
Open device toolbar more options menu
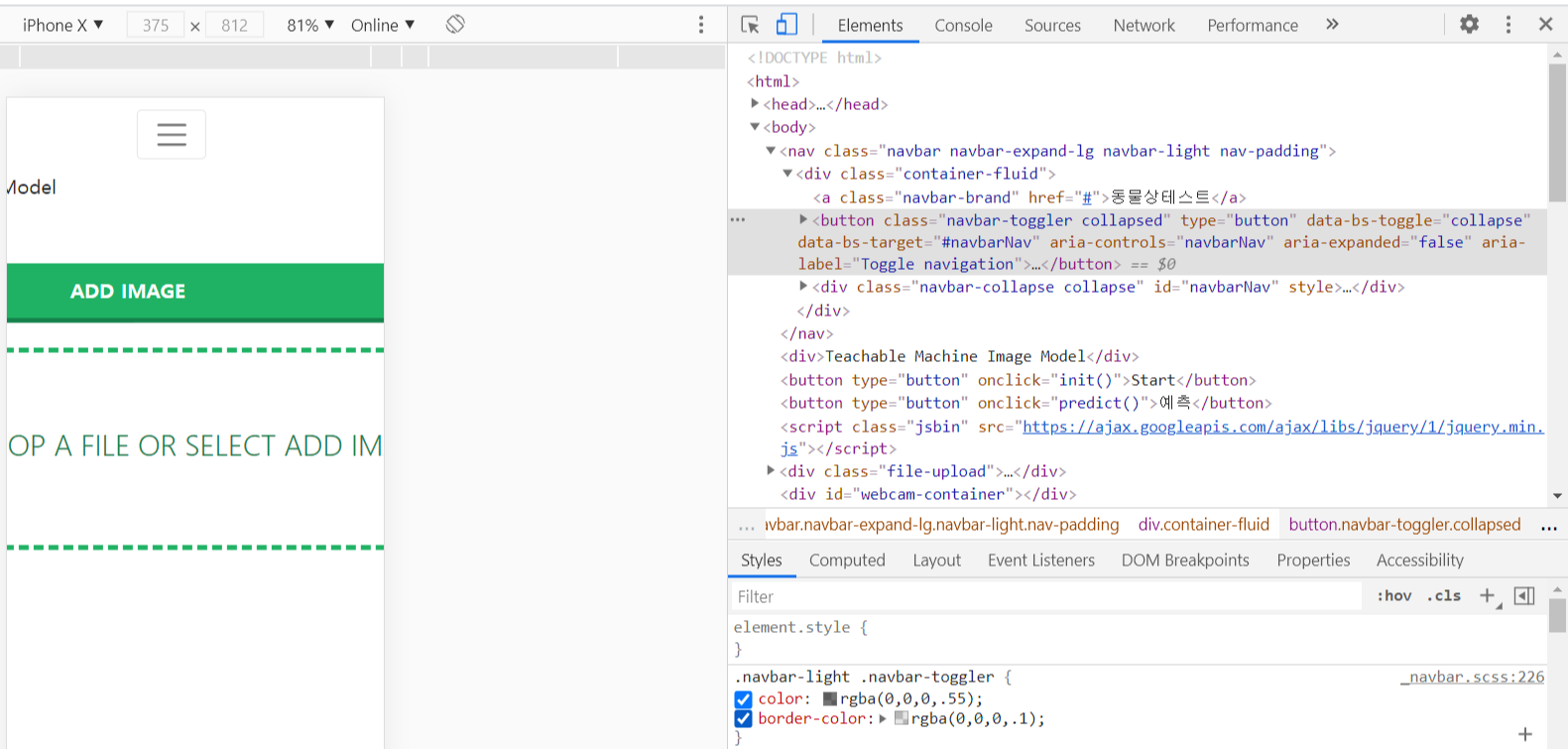click(x=701, y=25)
